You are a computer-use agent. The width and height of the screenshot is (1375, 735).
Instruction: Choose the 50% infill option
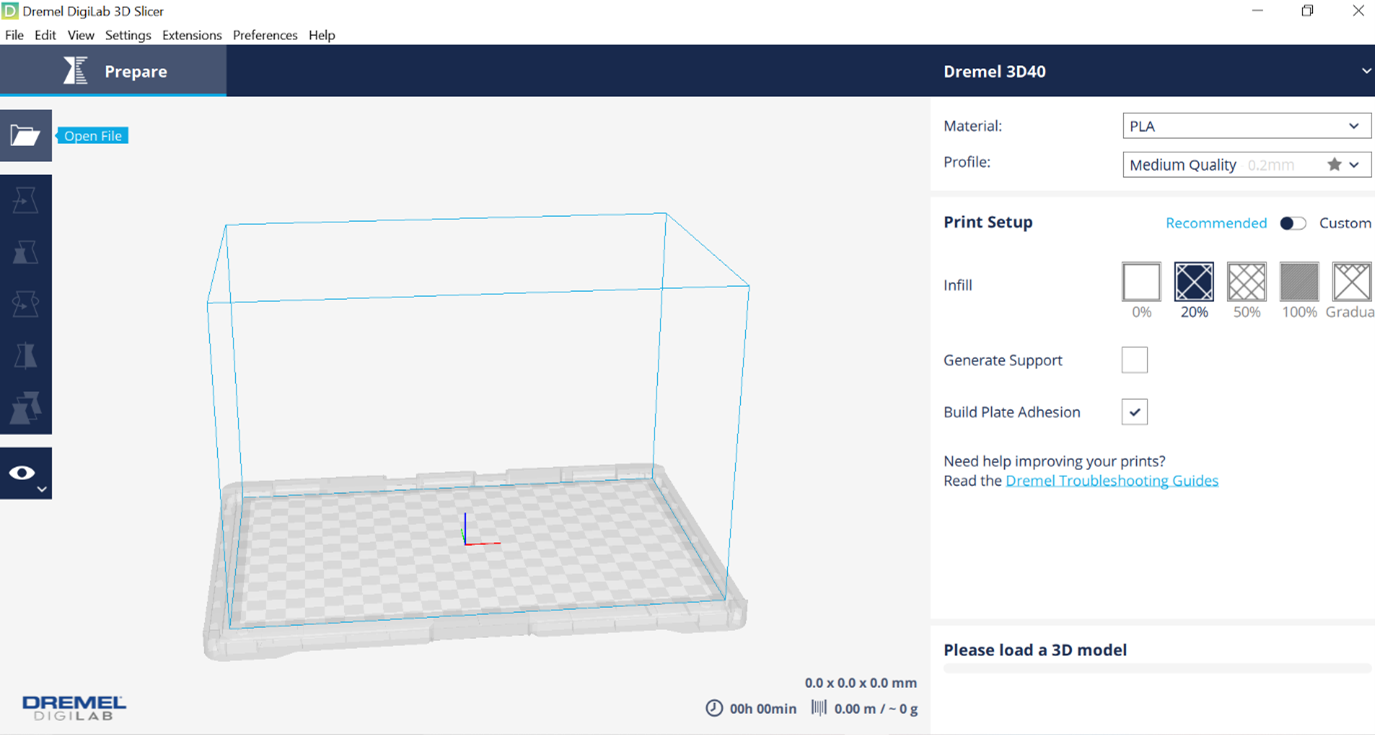1246,282
